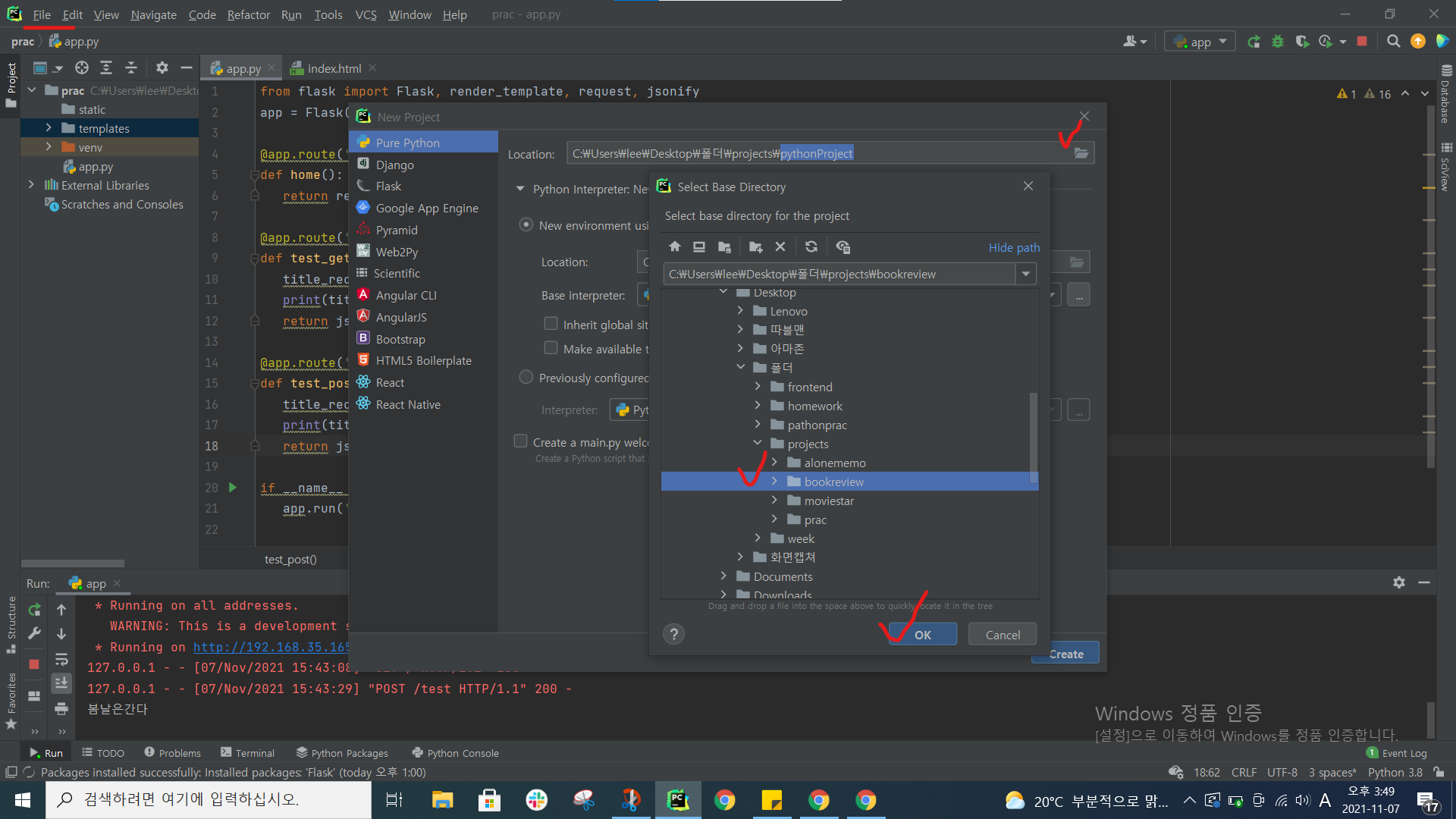This screenshot has height=819, width=1456.
Task: Click the Hide path link
Action: [x=1014, y=247]
